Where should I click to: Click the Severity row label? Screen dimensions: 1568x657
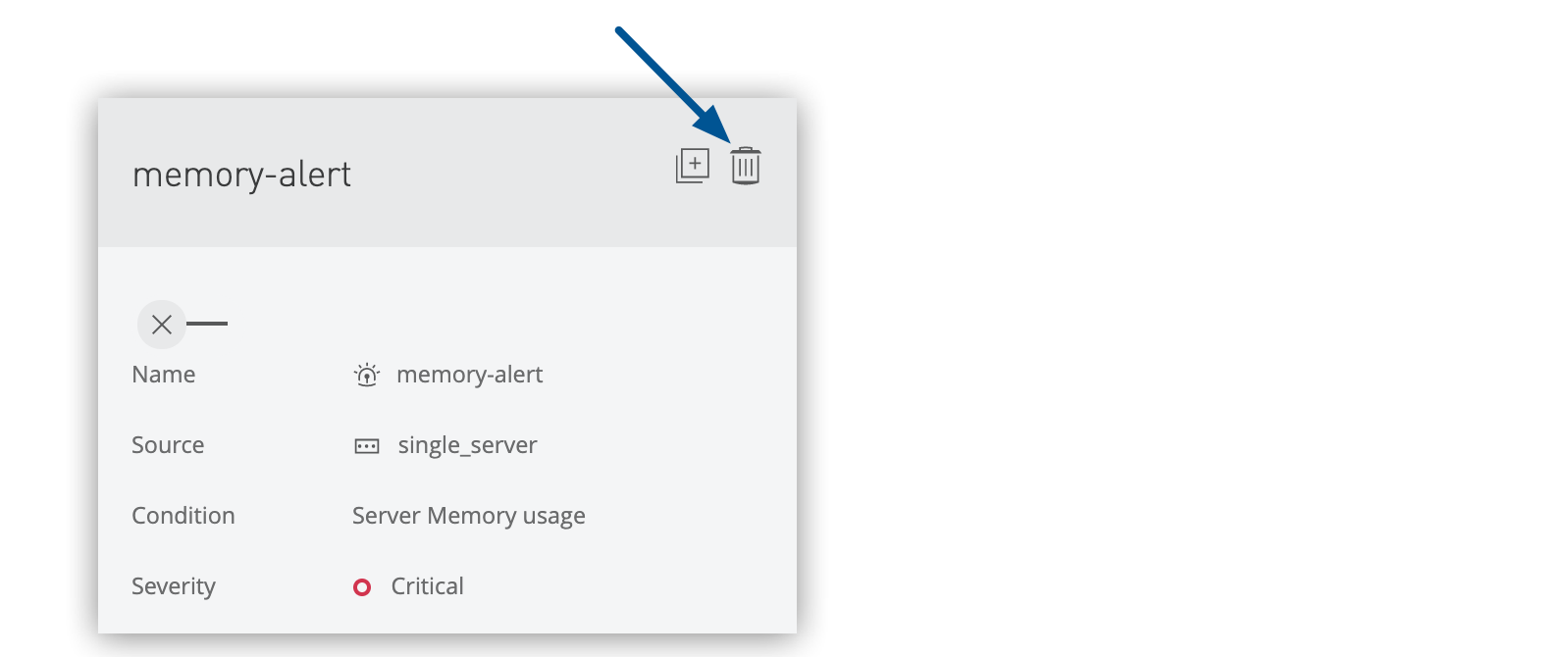[x=174, y=586]
